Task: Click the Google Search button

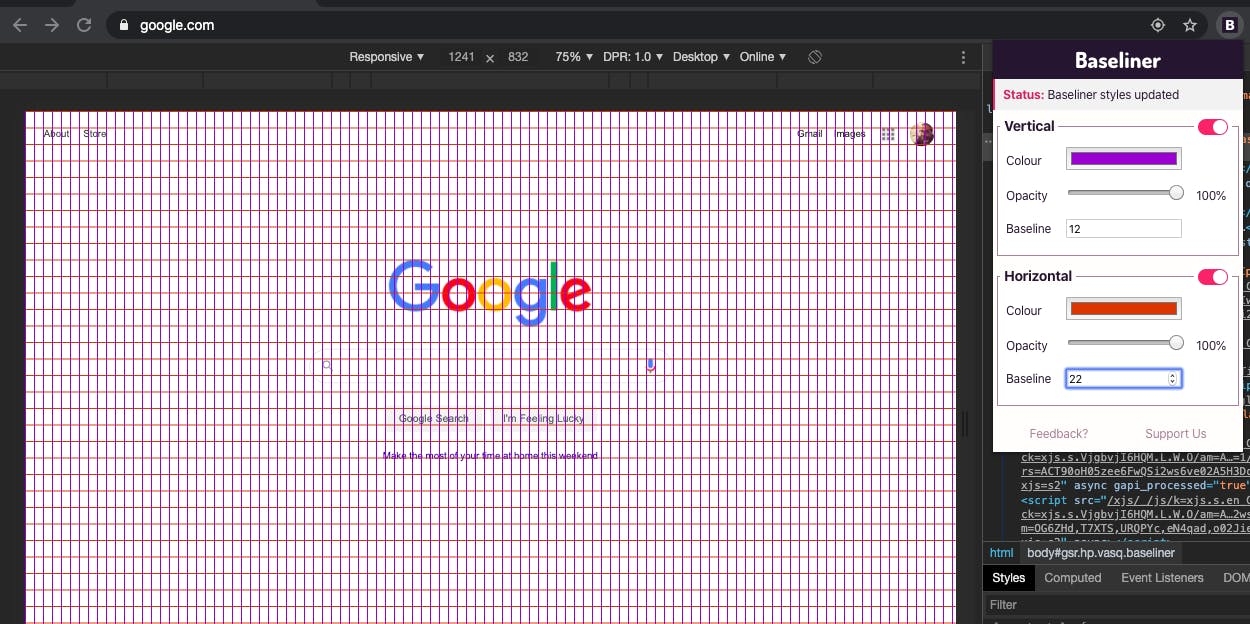Action: coord(433,419)
